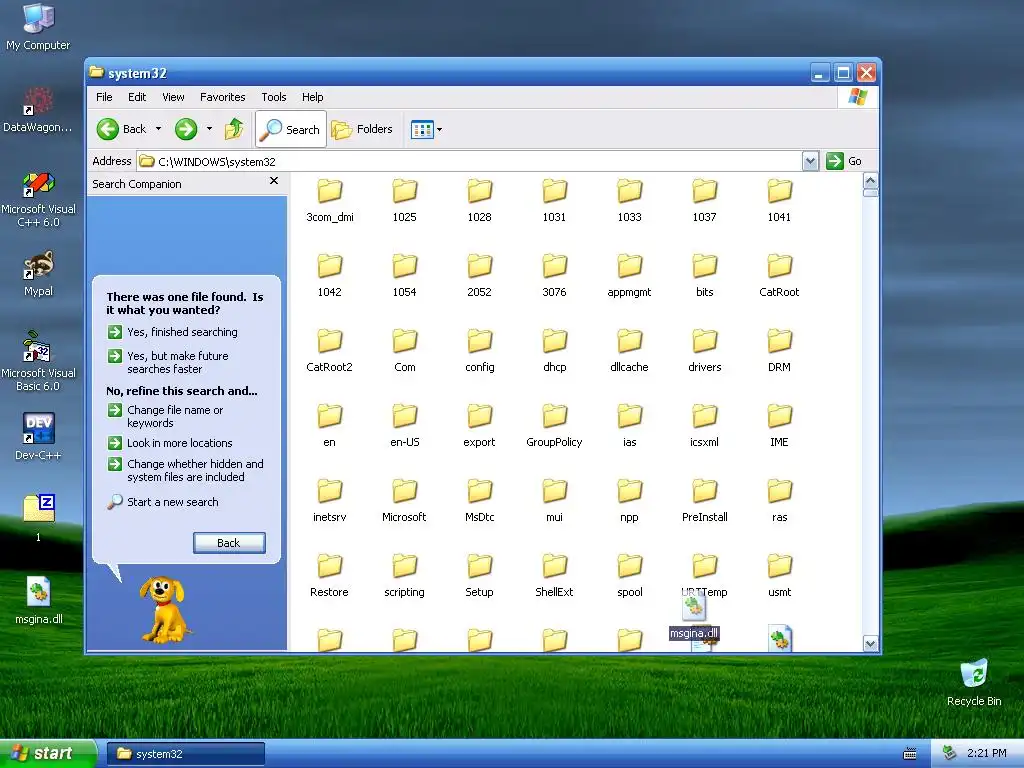Click the address field C:\WINDOWS\system32
This screenshot has height=768, width=1024.
(469, 161)
